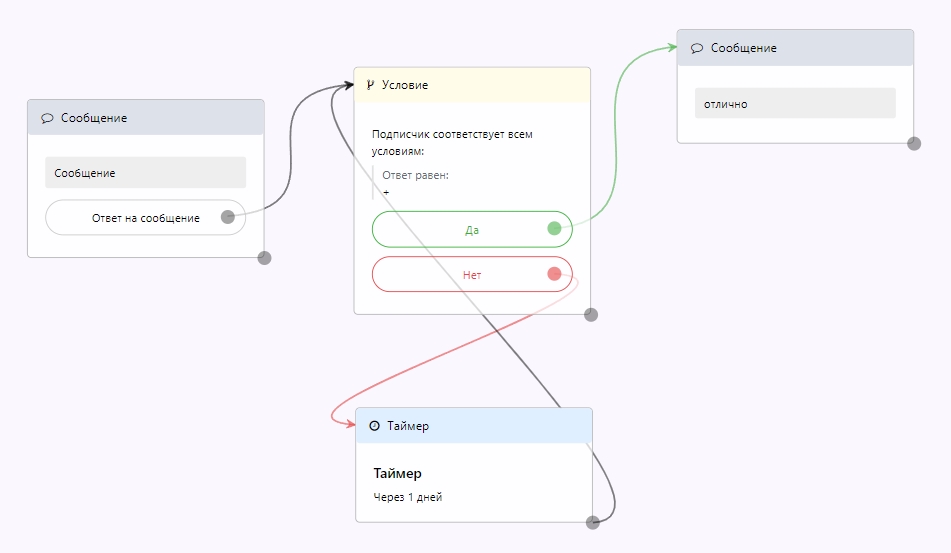Image resolution: width=951 pixels, height=553 pixels.
Task: Click the Сообщение text field in the left node
Action: (145, 173)
